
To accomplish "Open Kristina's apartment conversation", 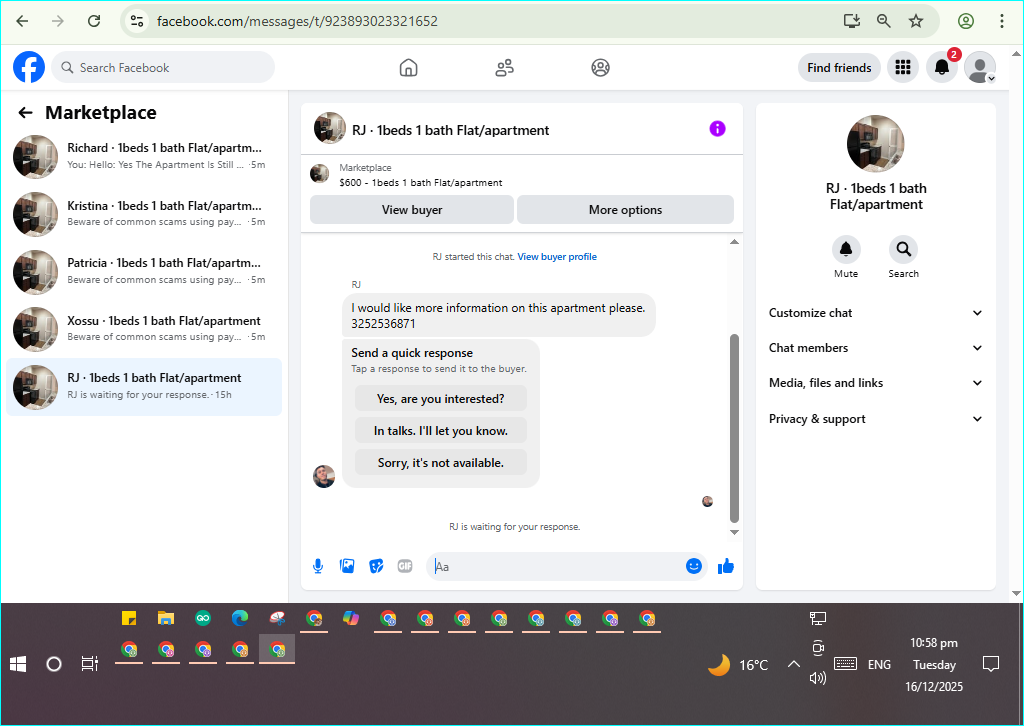I will (x=144, y=214).
